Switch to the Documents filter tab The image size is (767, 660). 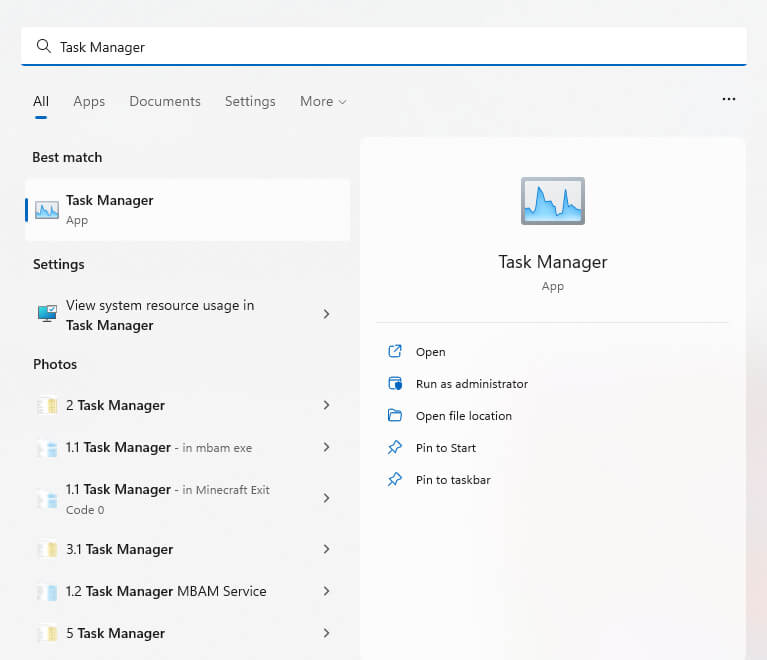click(x=165, y=101)
